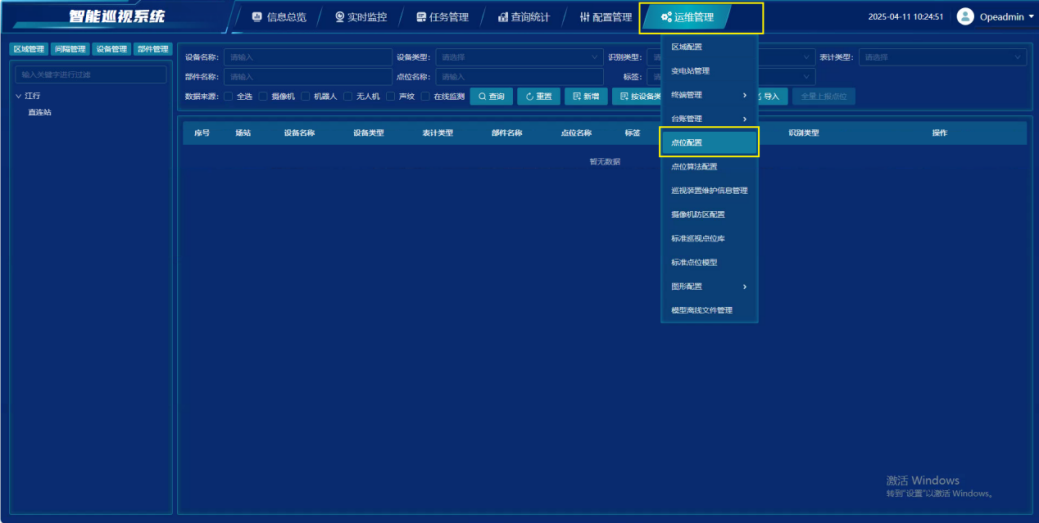The height and width of the screenshot is (523, 1039).
Task: Select the child station under the root node
Action: pyautogui.click(x=40, y=112)
